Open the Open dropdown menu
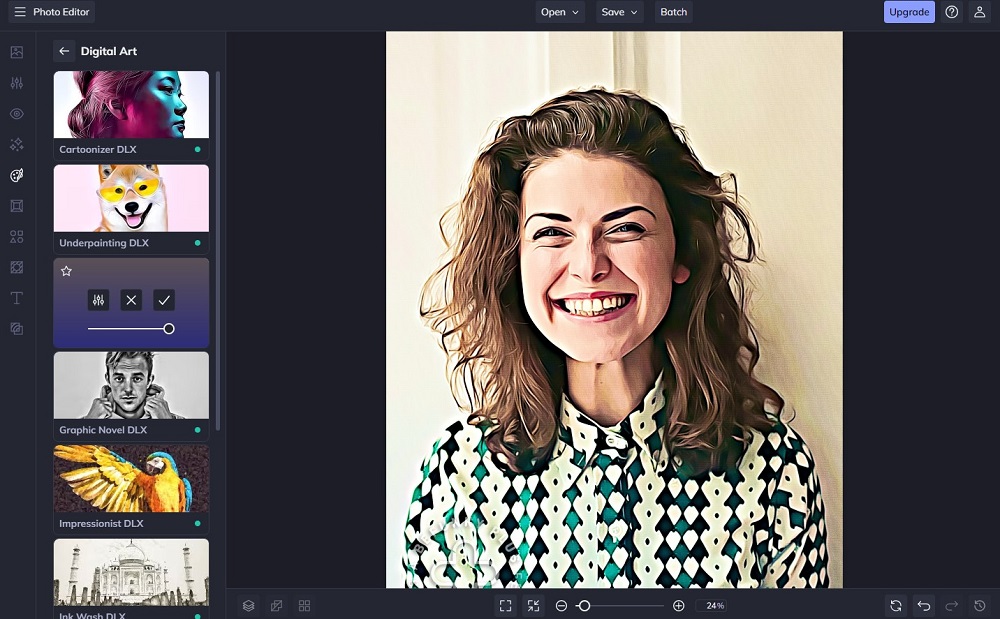1000x619 pixels. (560, 12)
